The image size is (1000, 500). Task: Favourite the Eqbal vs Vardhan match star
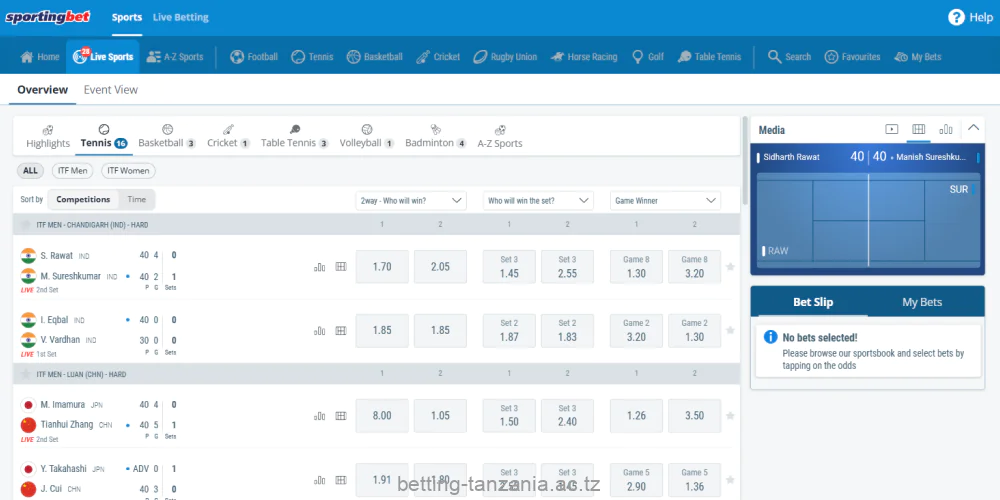(x=730, y=330)
